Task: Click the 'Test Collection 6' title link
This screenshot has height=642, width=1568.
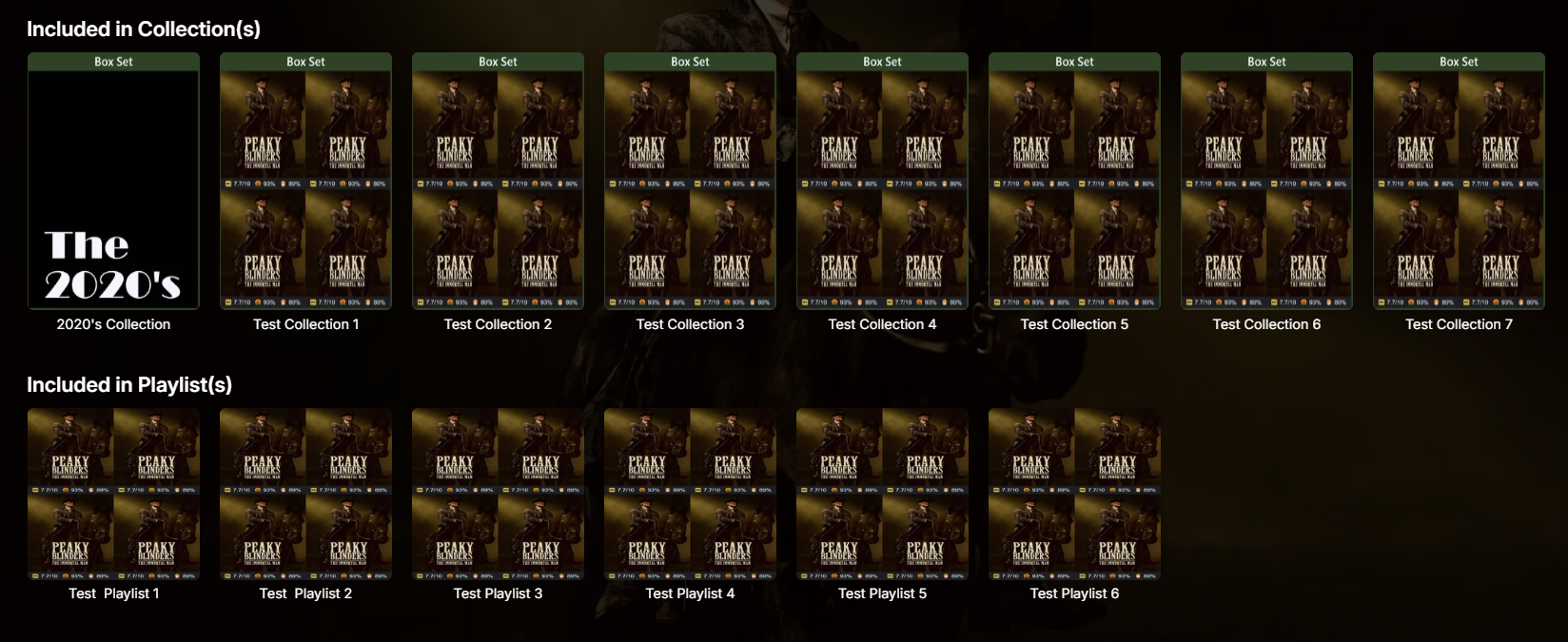Action: (x=1266, y=324)
